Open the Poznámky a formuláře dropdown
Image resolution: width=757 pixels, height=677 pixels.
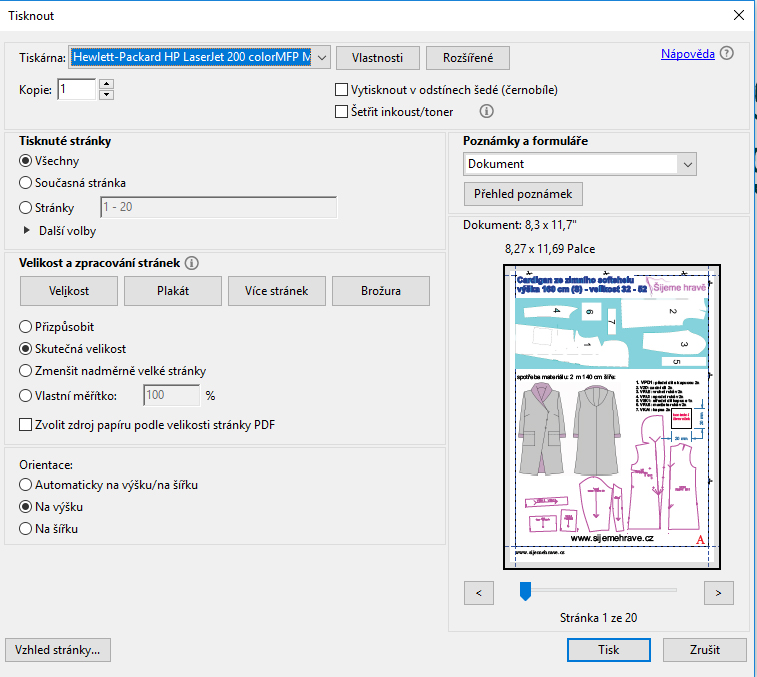click(x=579, y=164)
